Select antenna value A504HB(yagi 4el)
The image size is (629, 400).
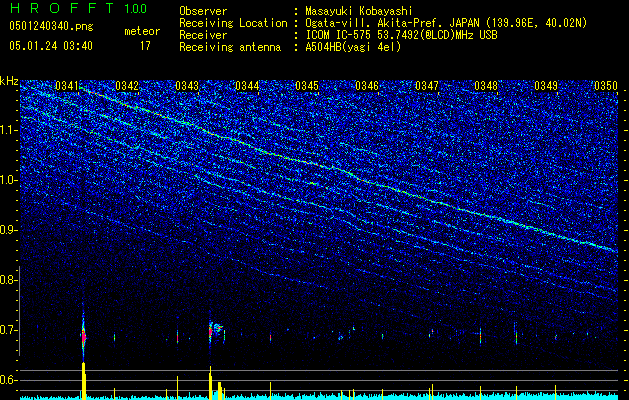click(x=353, y=47)
